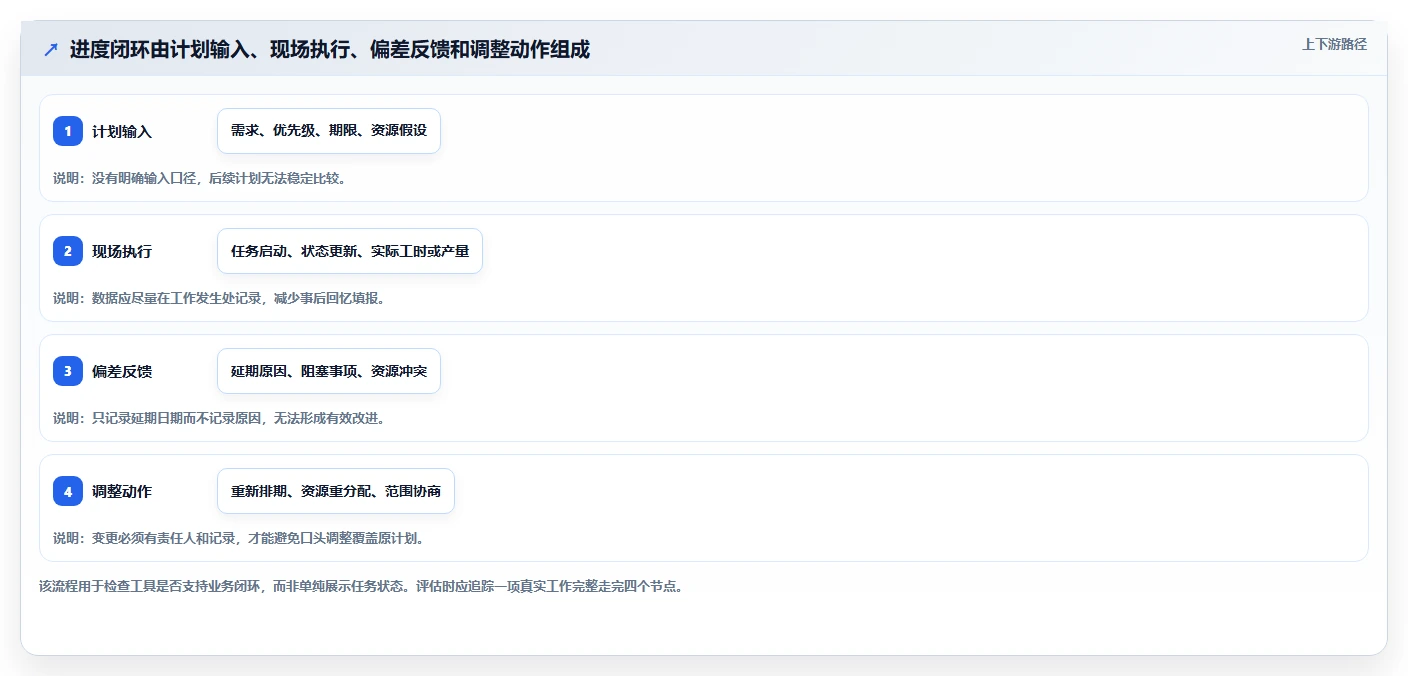Click the chip 需求、优先级、期限、资源假设

tap(329, 131)
